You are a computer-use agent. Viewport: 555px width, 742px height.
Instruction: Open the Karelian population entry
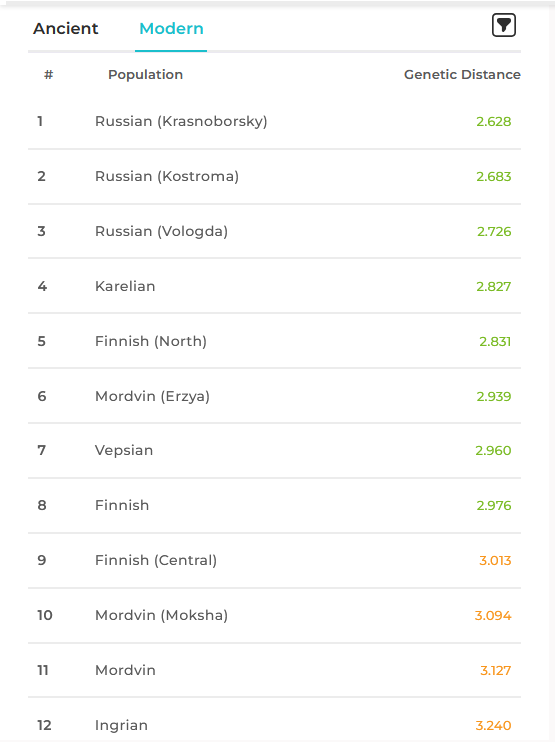274,286
